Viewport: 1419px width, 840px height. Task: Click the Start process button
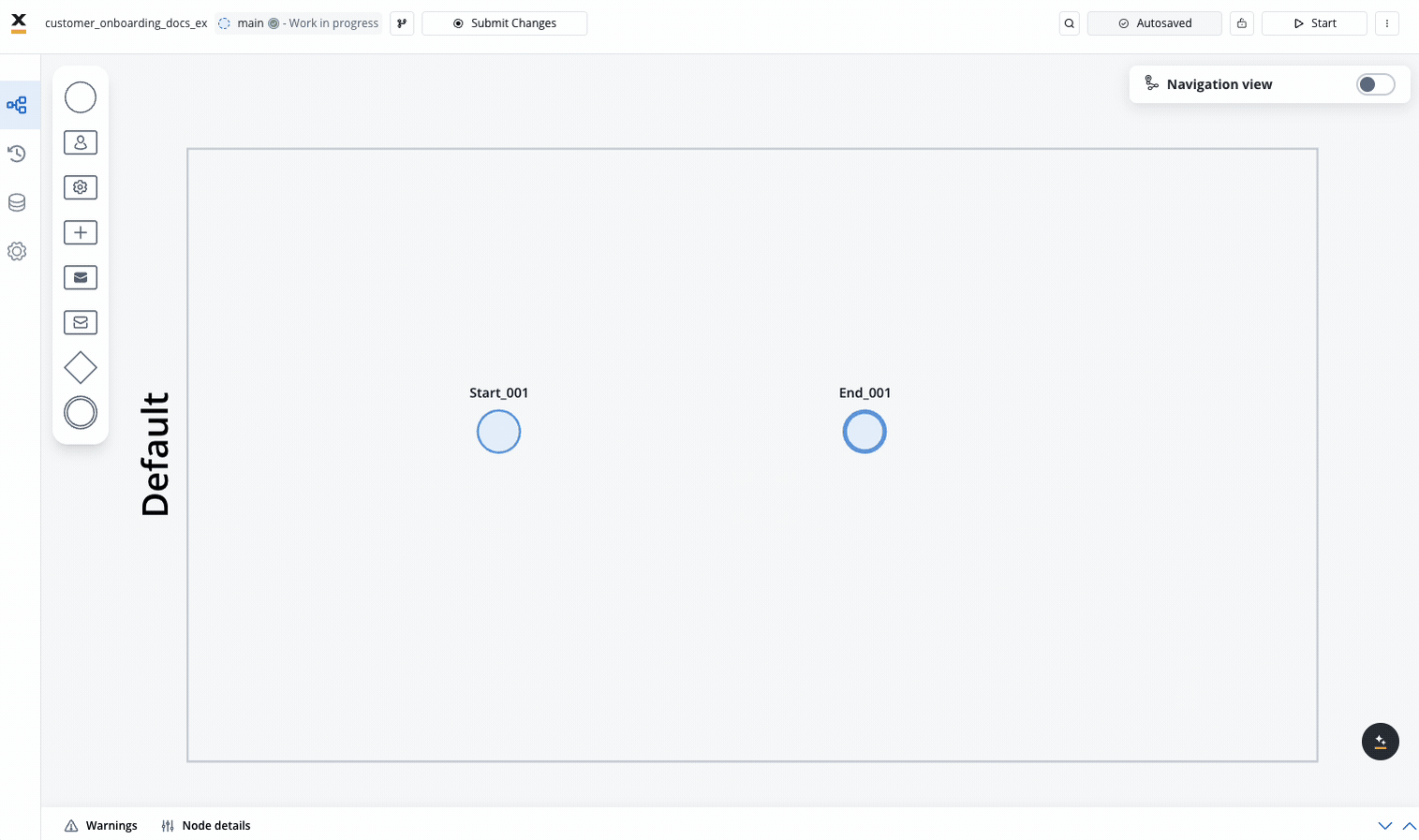pyautogui.click(x=1314, y=23)
